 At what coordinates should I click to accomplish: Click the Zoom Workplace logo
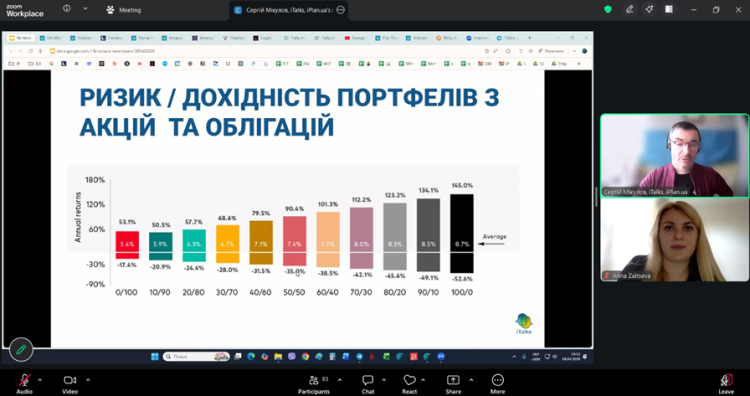[x=24, y=11]
